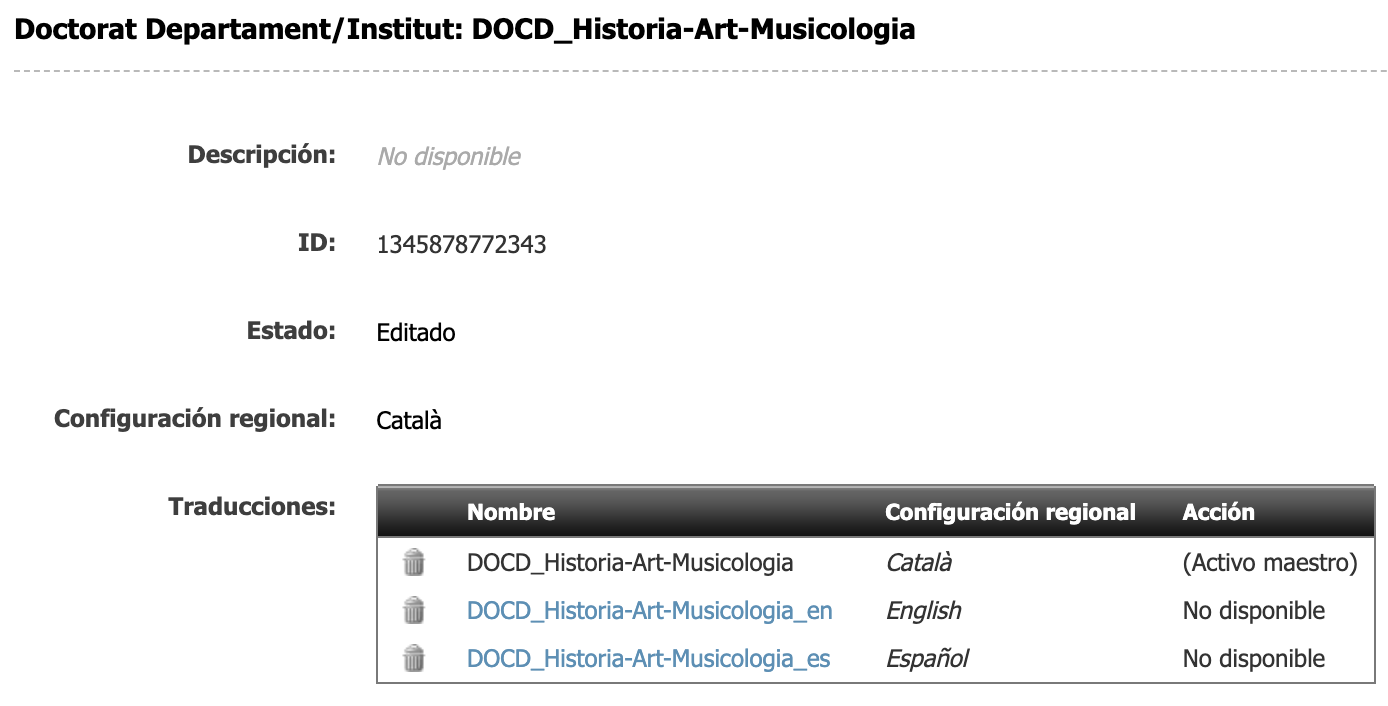The image size is (1388, 706).
Task: Click the page title DOCD_Historia-Art-Musicologia heading
Action: [x=465, y=29]
